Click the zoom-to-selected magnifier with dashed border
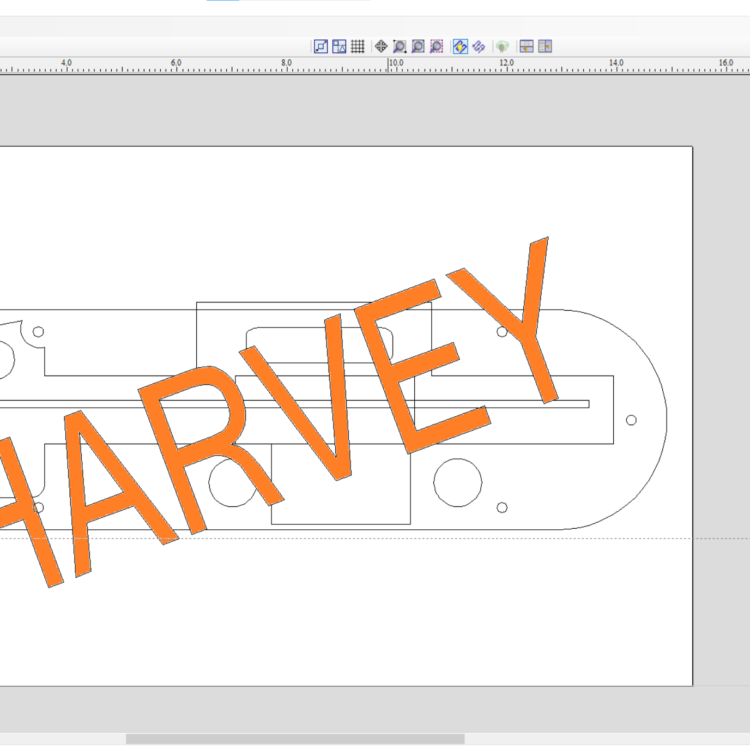750x750 pixels. pos(436,46)
